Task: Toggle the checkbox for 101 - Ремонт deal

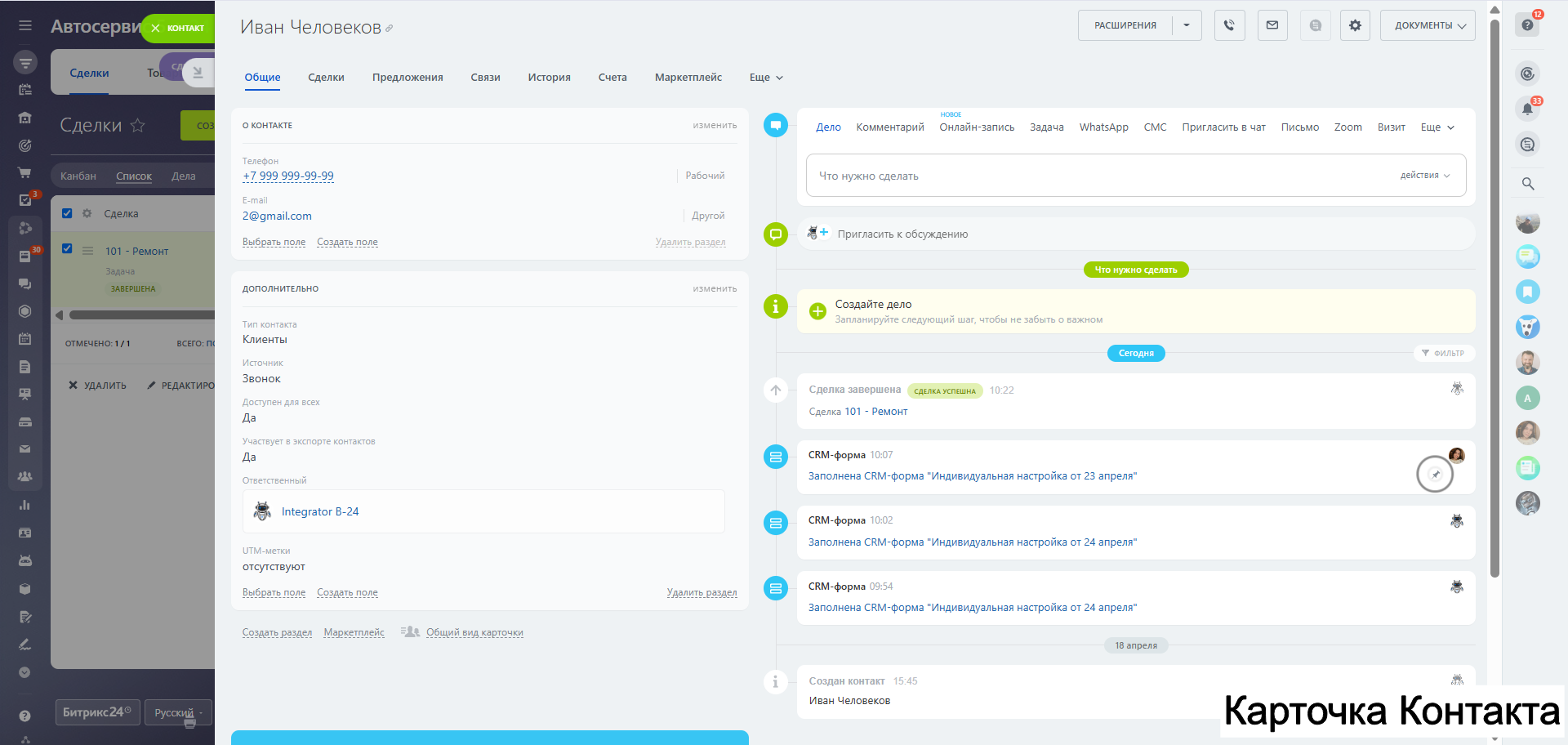Action: coord(67,249)
